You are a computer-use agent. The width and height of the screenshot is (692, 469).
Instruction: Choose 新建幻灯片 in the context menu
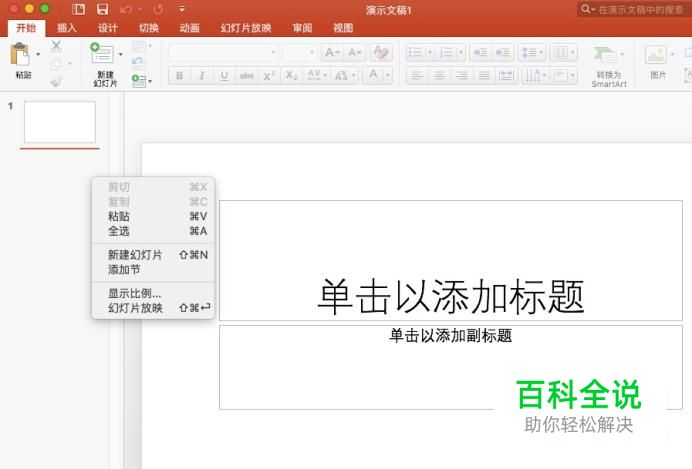(x=153, y=255)
